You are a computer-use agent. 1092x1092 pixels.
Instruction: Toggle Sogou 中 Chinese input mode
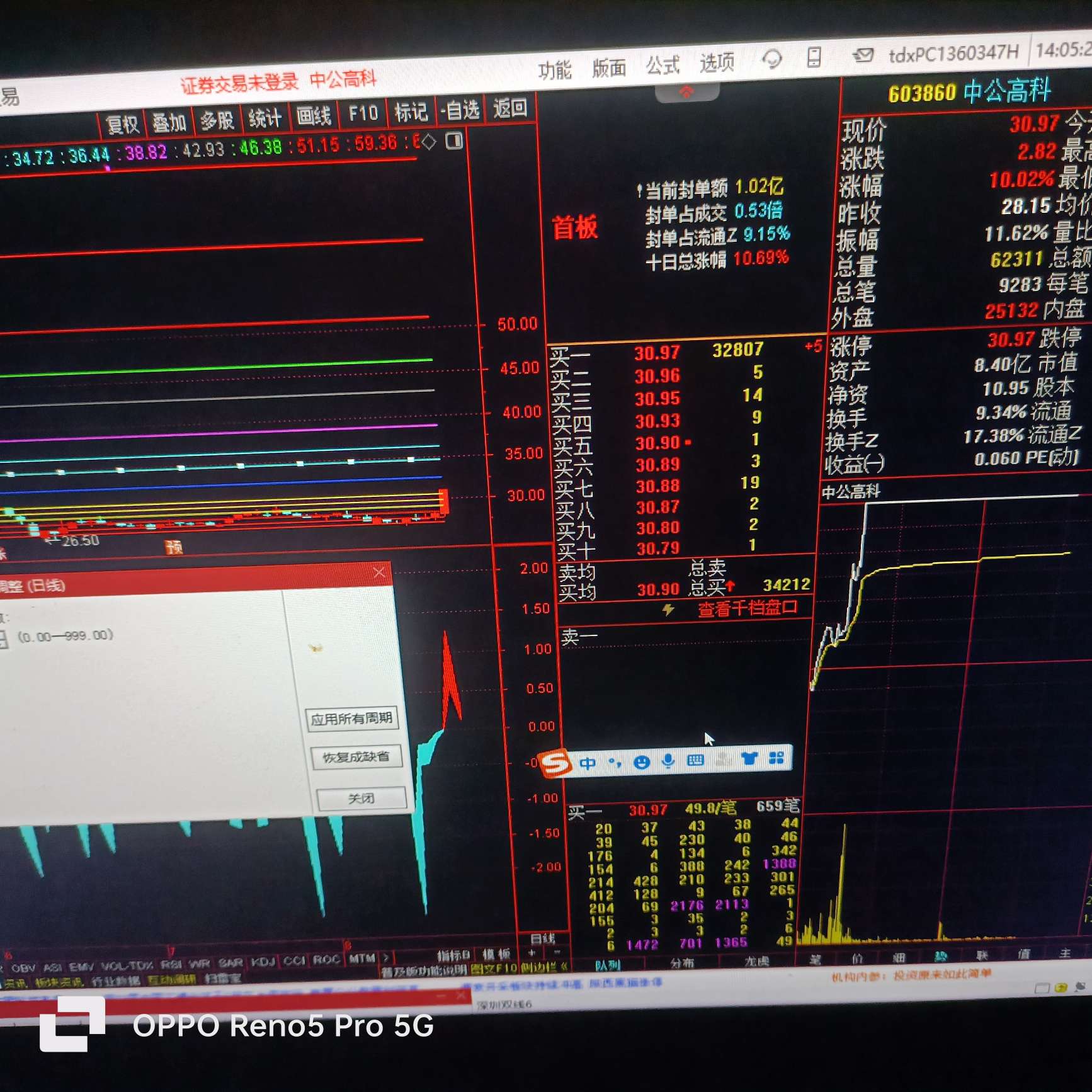pyautogui.click(x=588, y=764)
